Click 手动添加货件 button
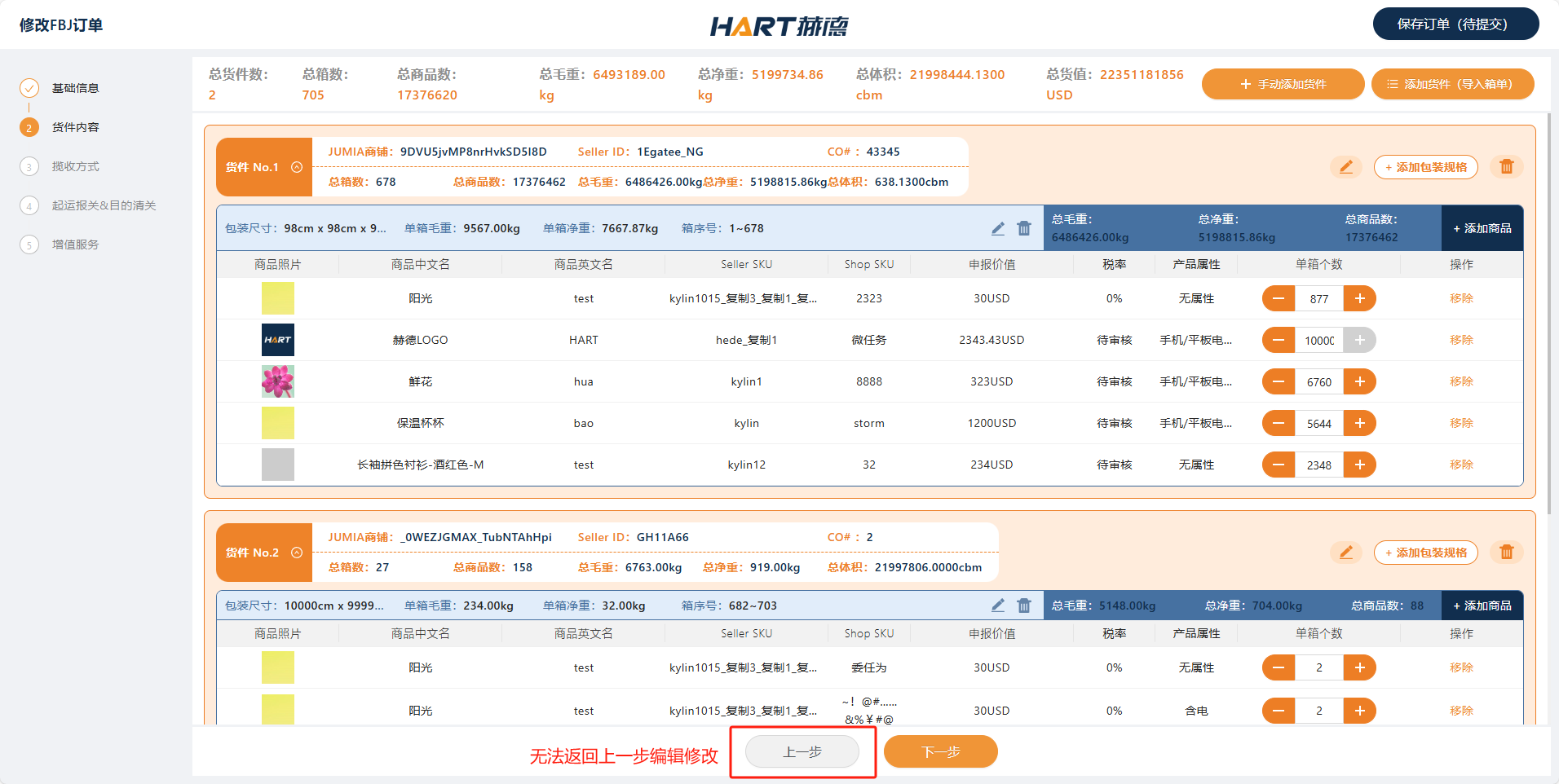This screenshot has width=1559, height=784. (x=1283, y=84)
